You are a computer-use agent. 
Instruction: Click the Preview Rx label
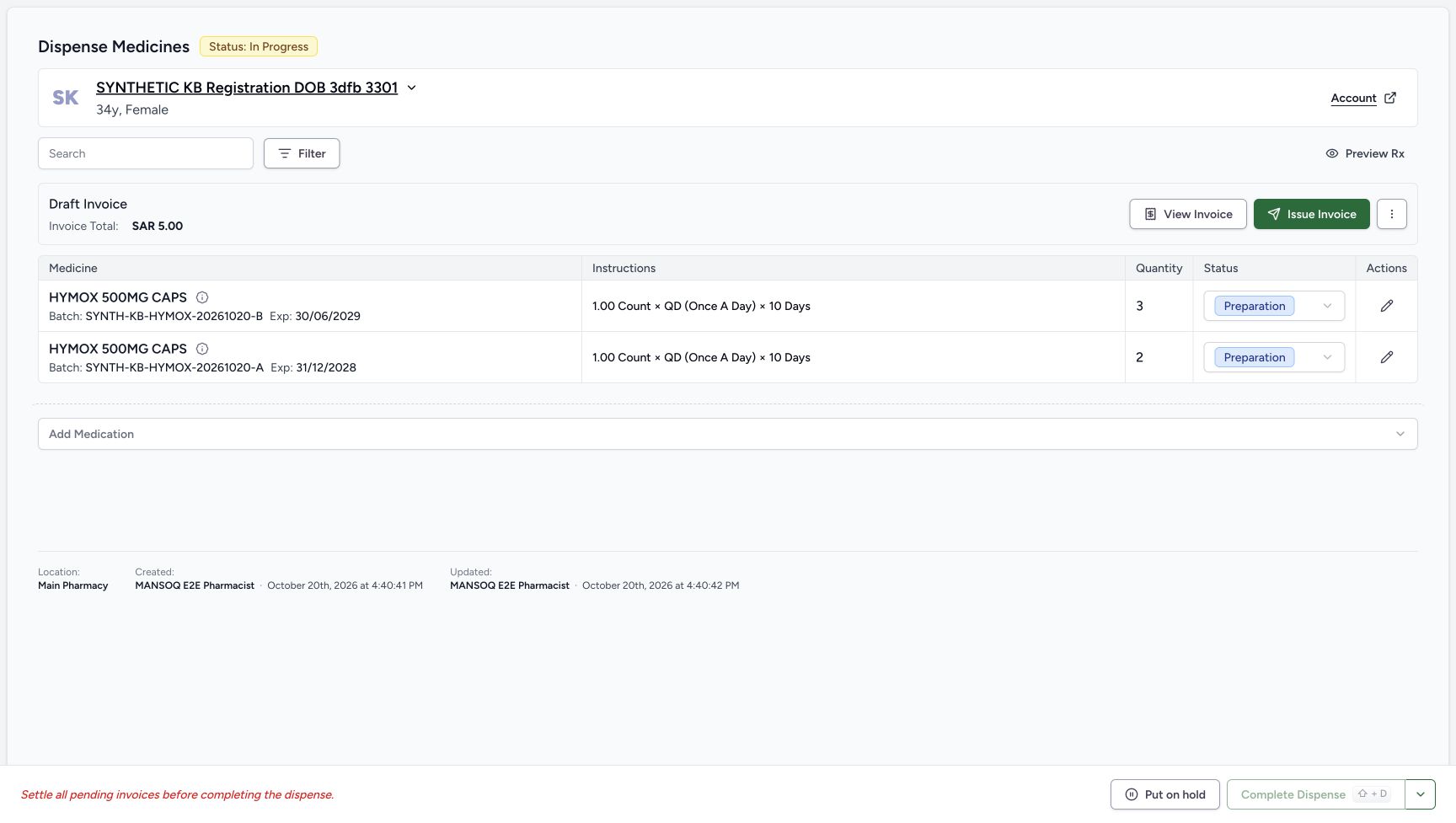coord(1374,153)
